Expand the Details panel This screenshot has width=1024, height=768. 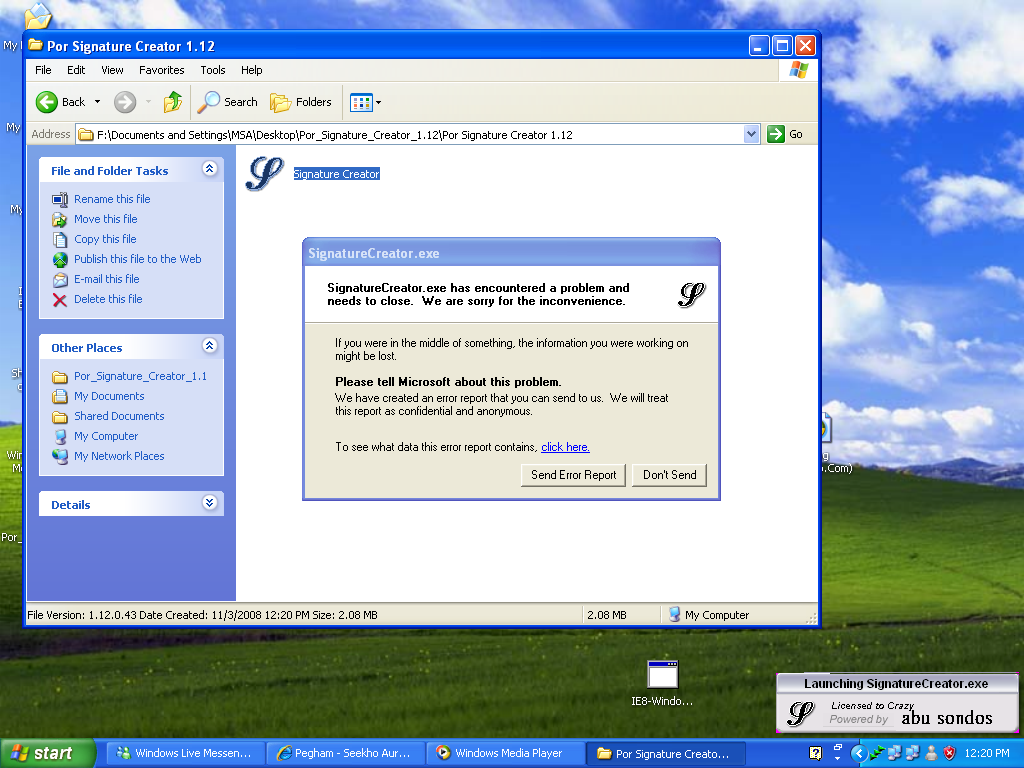coord(210,503)
